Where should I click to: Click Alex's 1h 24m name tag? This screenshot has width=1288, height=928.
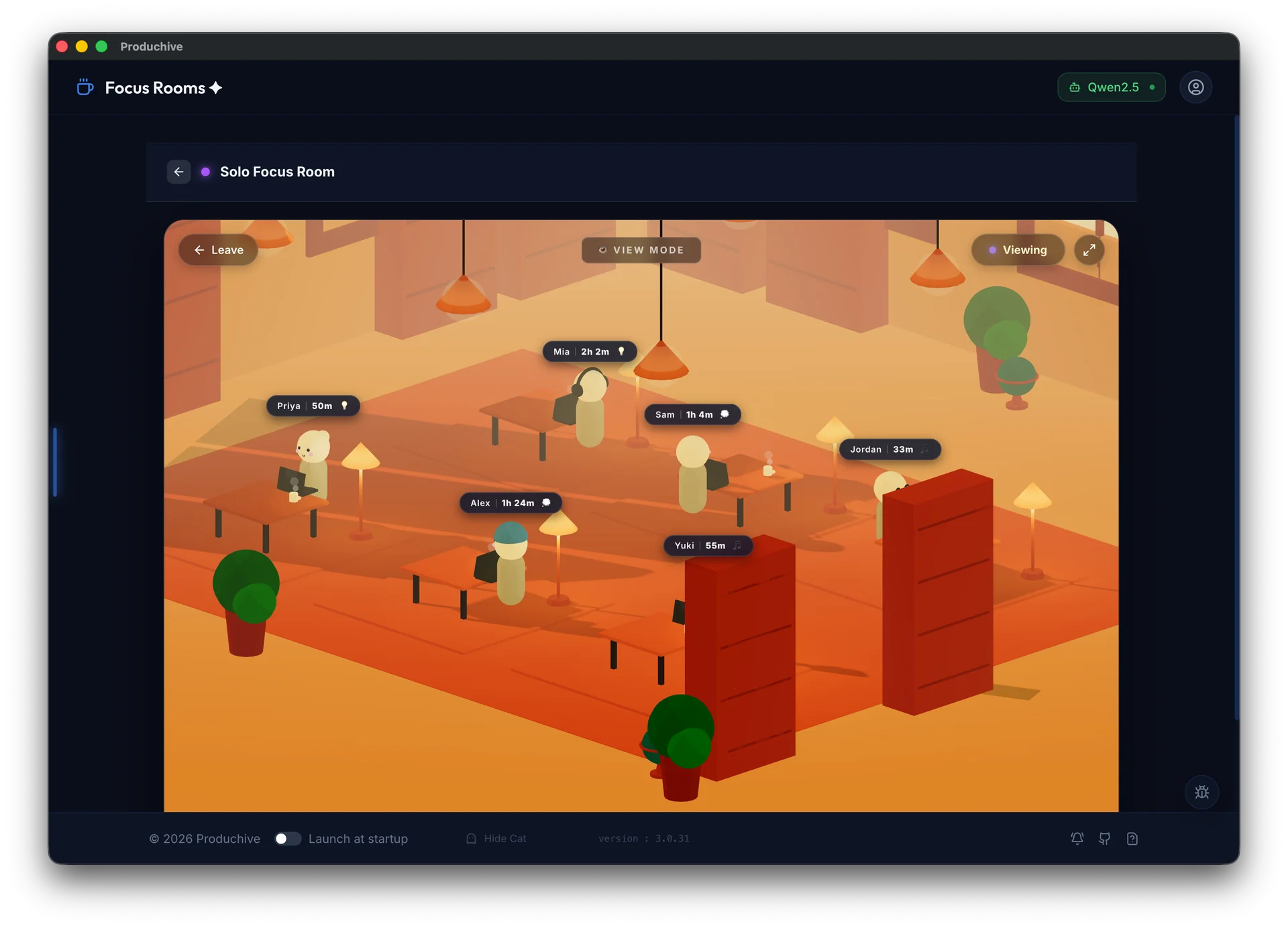511,503
